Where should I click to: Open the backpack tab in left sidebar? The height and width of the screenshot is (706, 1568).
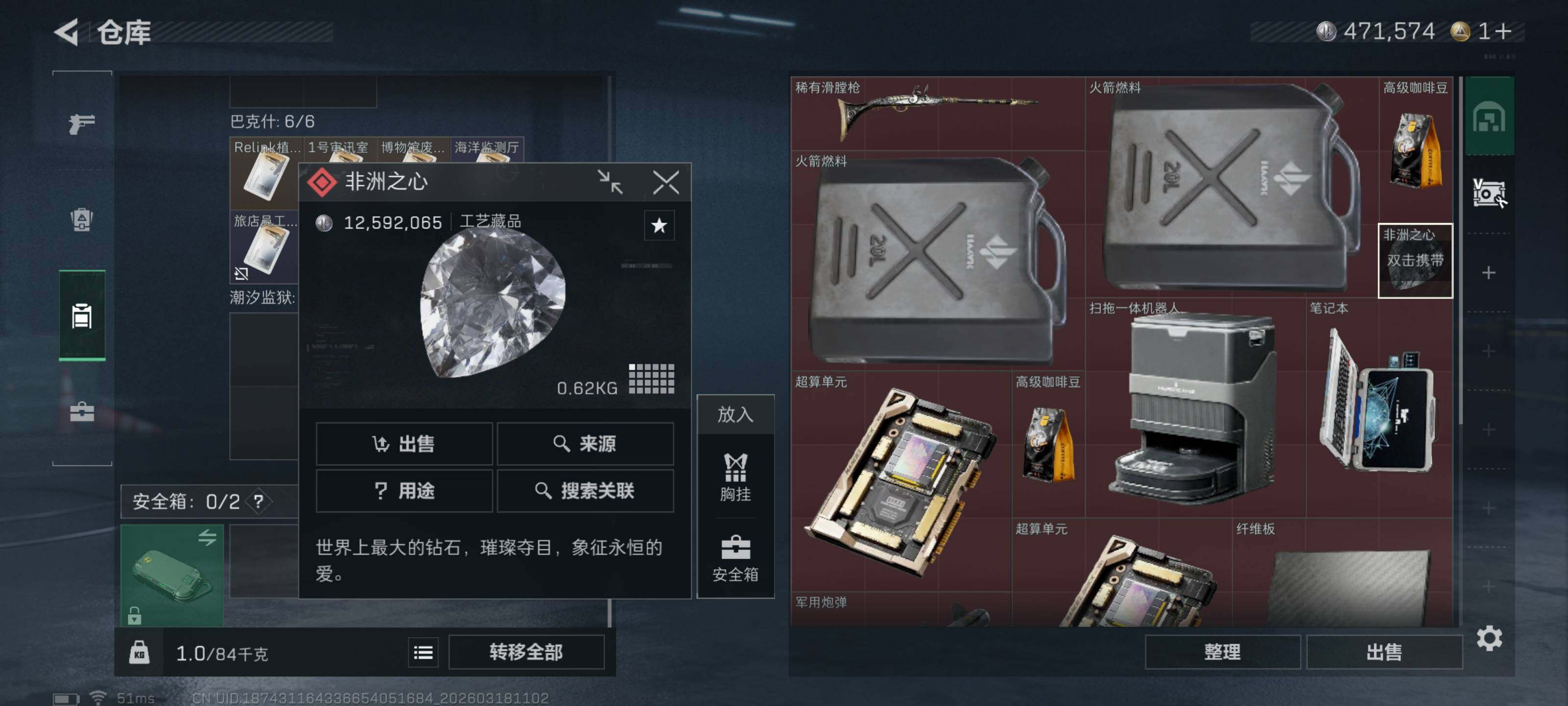[81, 219]
